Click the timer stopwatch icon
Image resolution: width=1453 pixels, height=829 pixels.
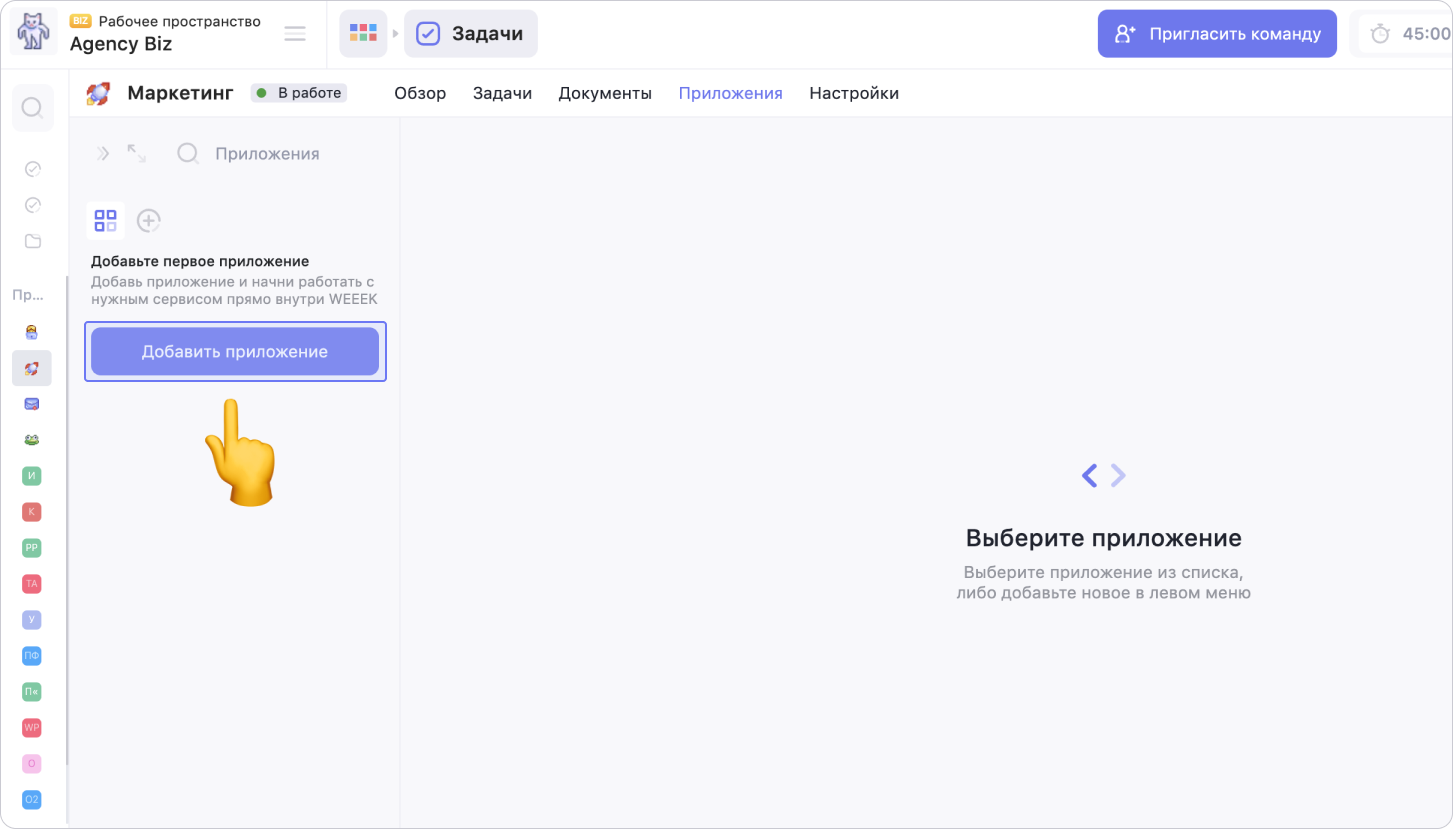coord(1380,34)
